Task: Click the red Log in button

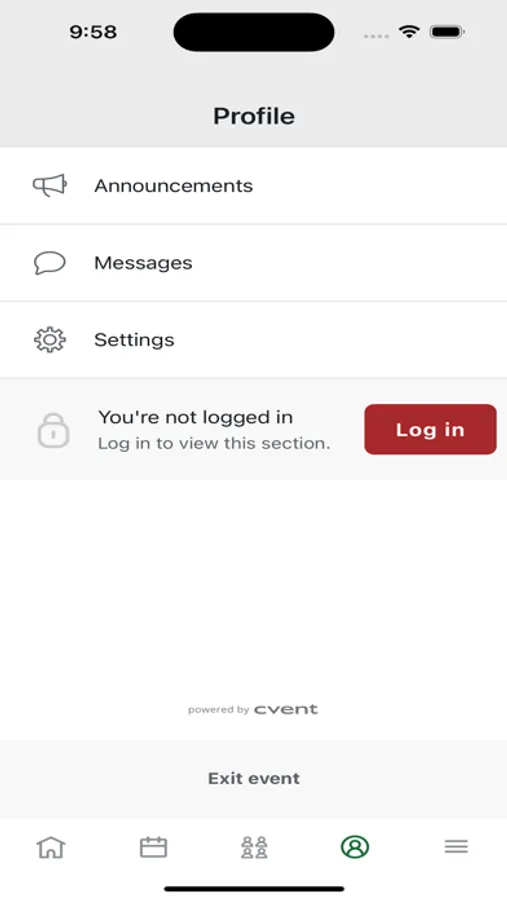Action: click(430, 429)
